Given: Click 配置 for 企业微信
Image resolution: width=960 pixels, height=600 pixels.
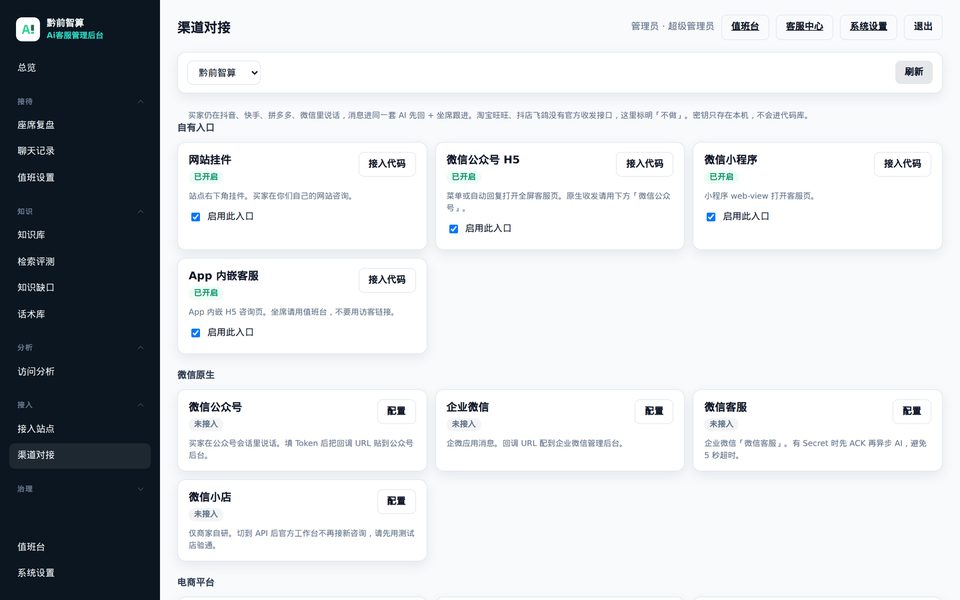Looking at the screenshot, I should pos(654,411).
